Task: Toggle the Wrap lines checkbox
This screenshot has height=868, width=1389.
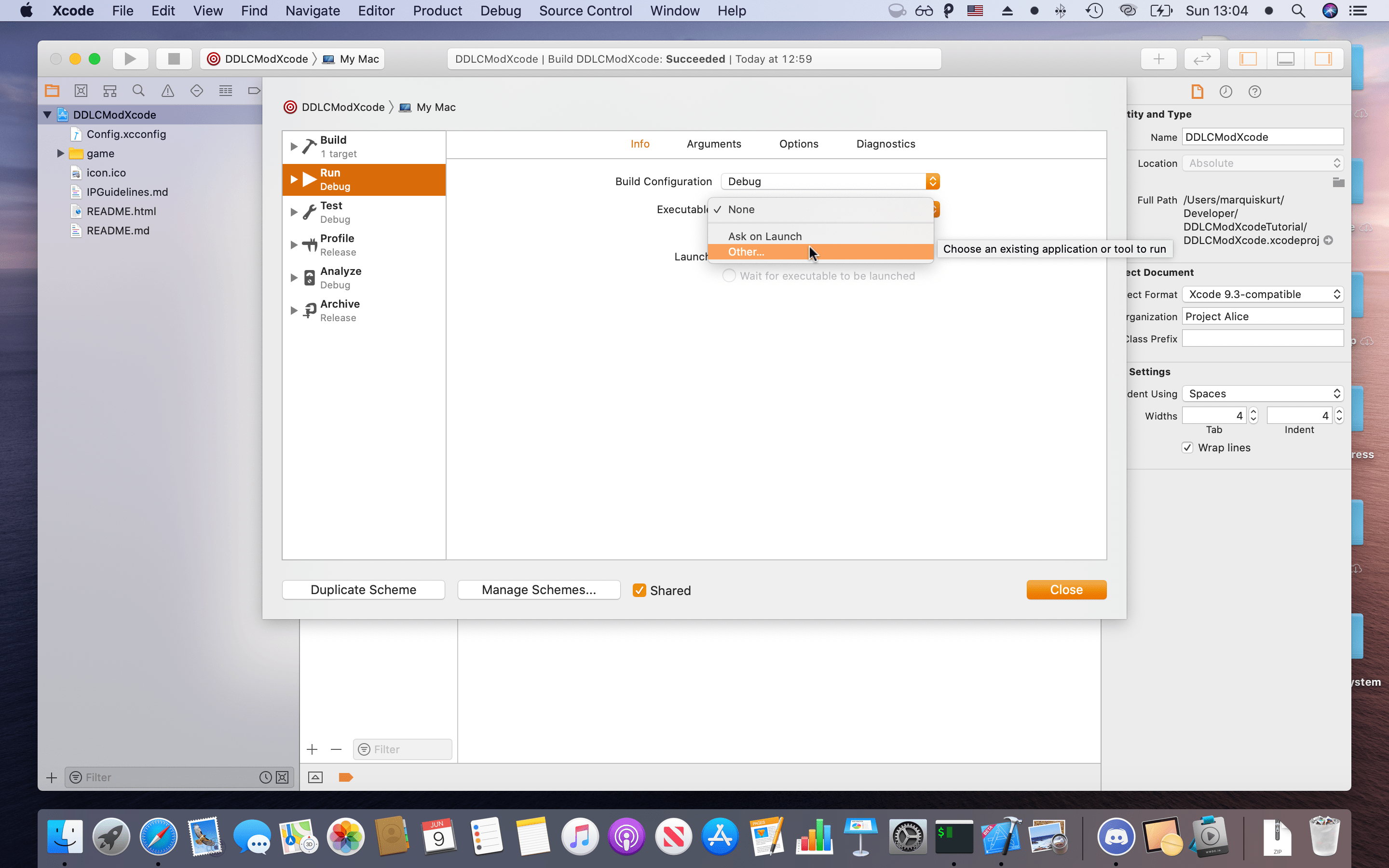Action: pyautogui.click(x=1187, y=448)
